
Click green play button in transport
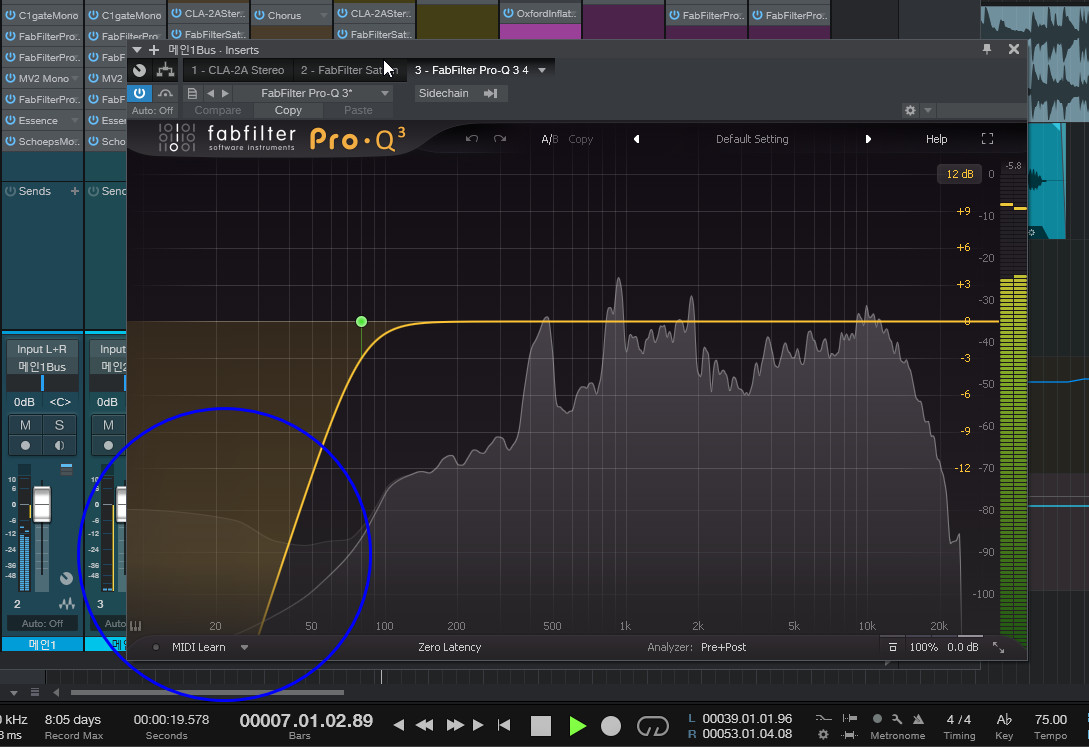576,726
